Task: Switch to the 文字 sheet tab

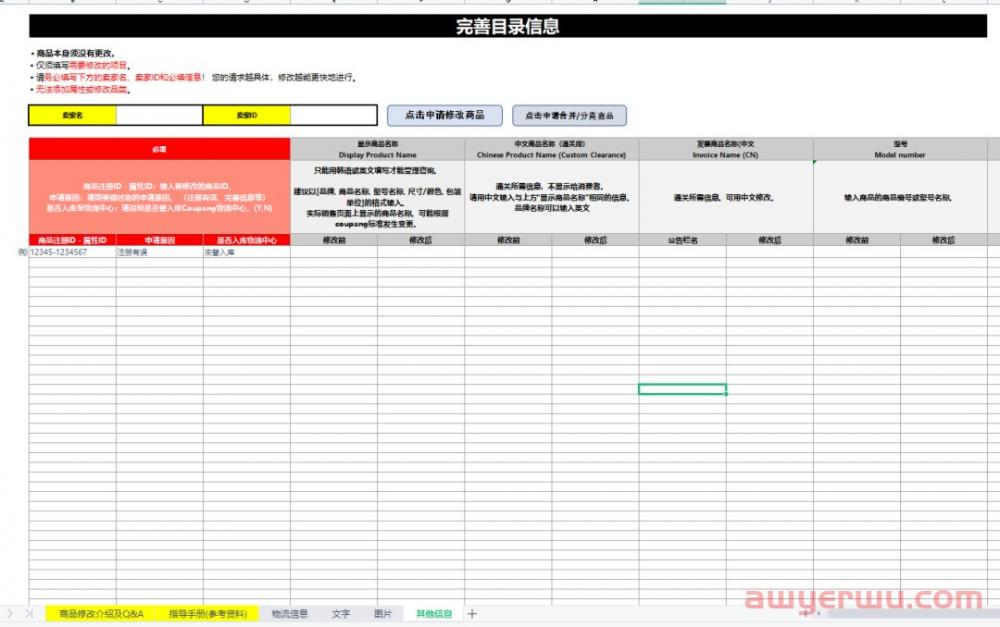Action: coord(341,614)
